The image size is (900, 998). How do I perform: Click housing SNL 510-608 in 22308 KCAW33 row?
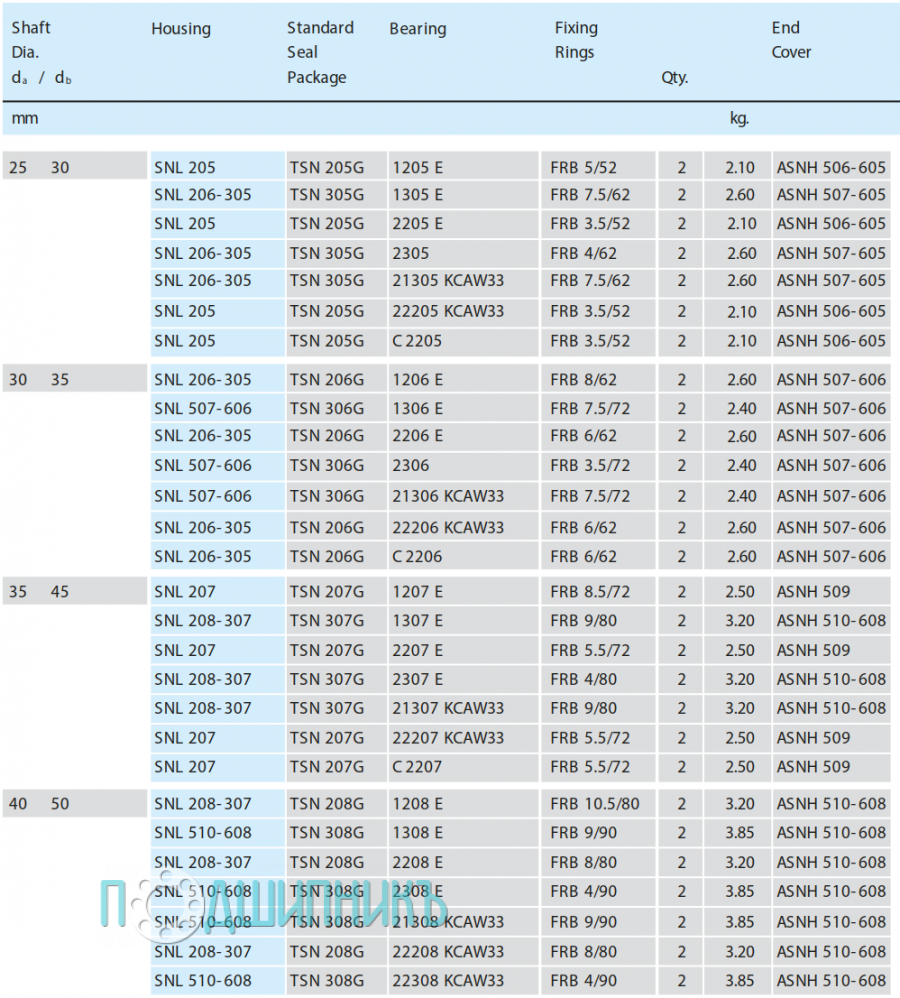click(202, 981)
